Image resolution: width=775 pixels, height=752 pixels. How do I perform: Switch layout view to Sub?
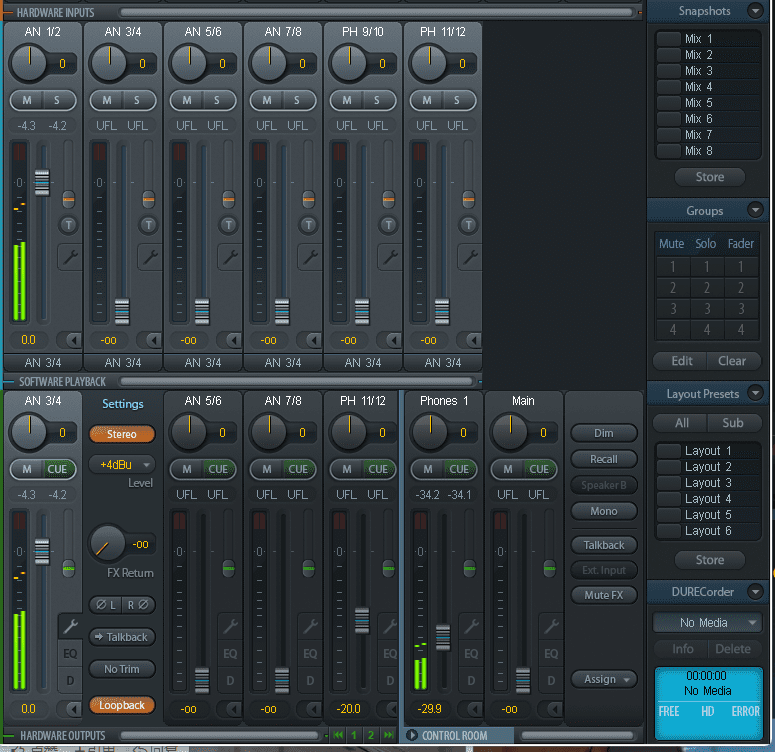click(x=733, y=423)
